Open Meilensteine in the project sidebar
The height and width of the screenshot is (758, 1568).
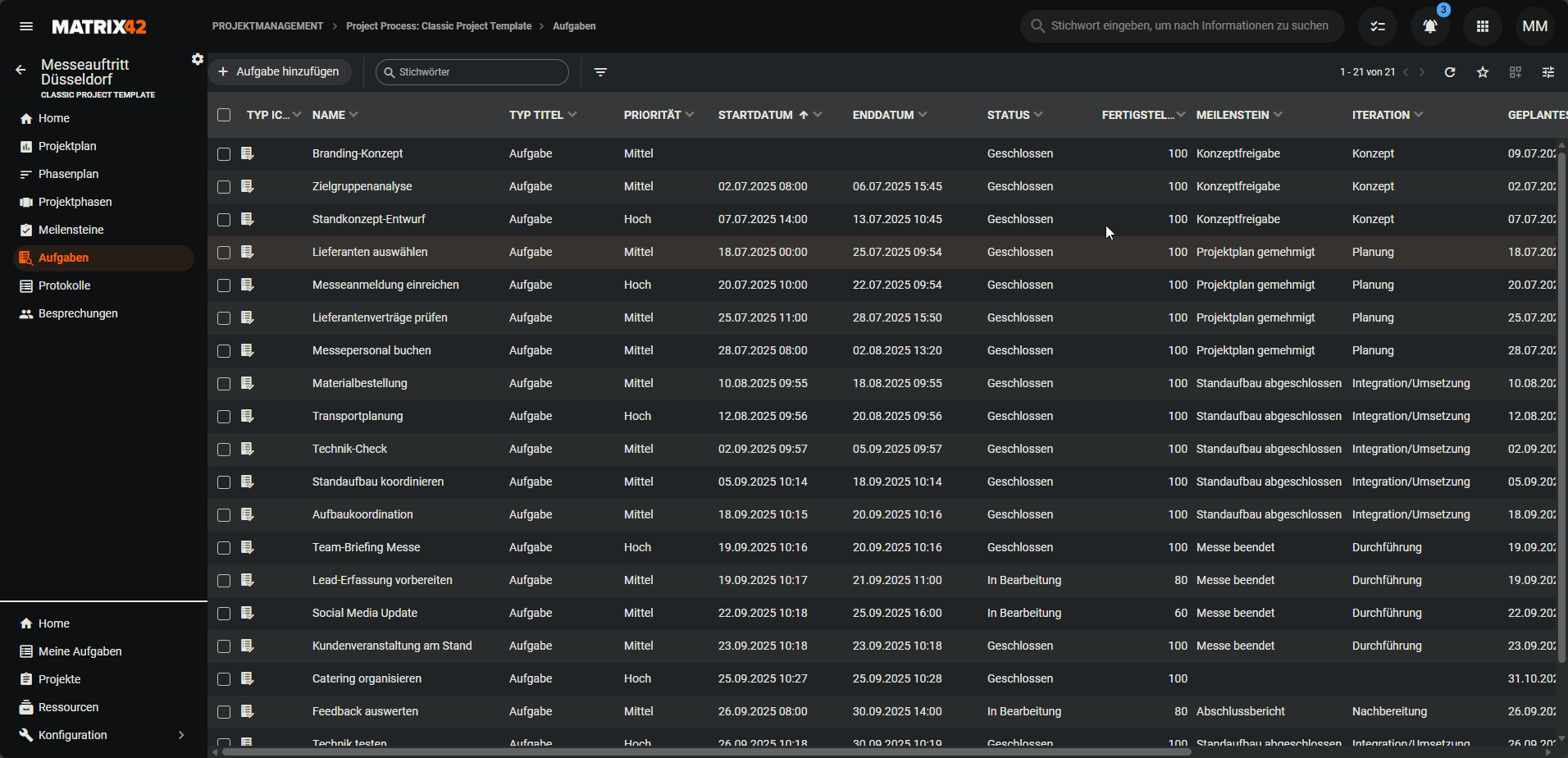[71, 230]
